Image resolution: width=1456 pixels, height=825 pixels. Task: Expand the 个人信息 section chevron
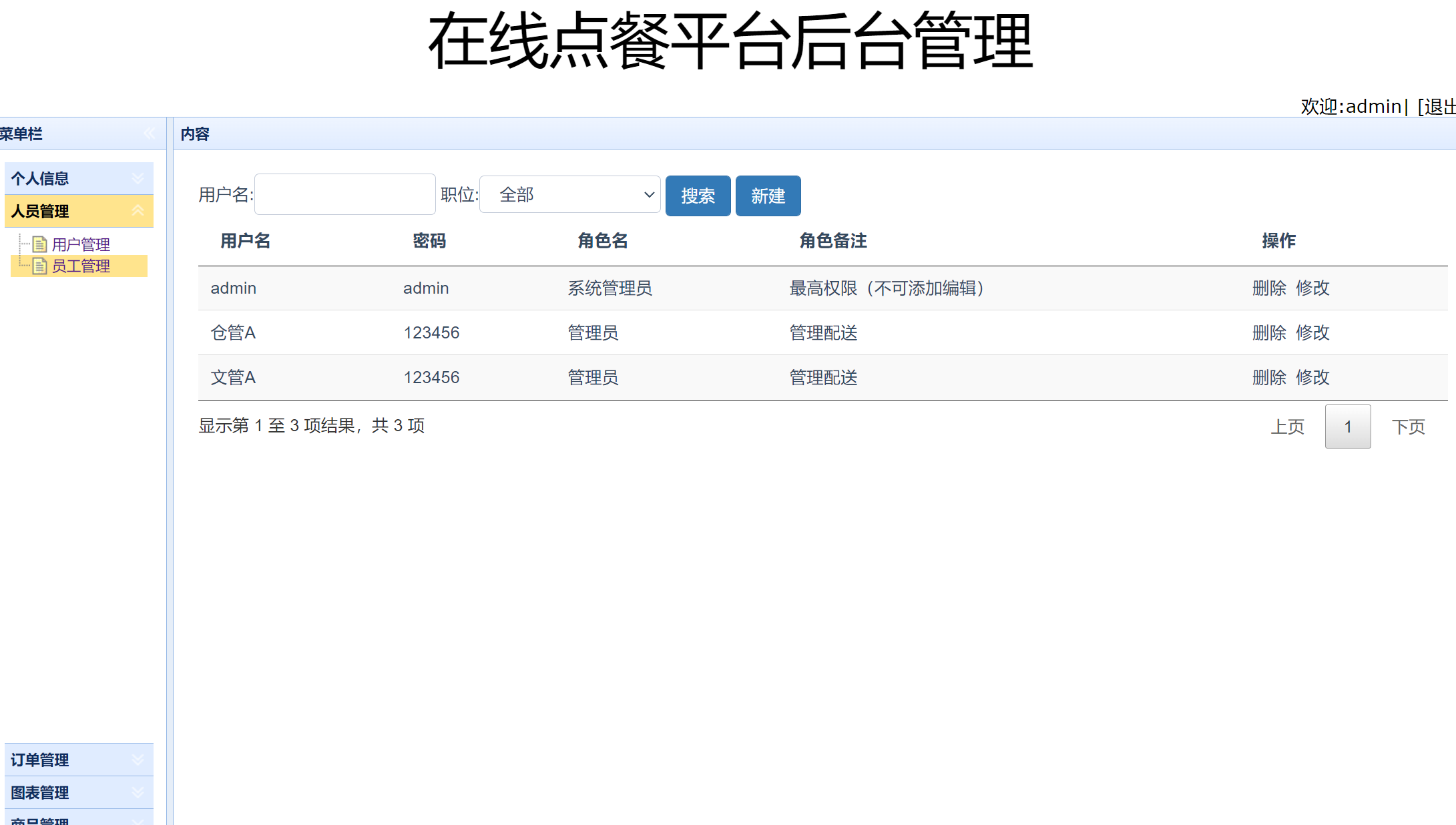(x=139, y=178)
